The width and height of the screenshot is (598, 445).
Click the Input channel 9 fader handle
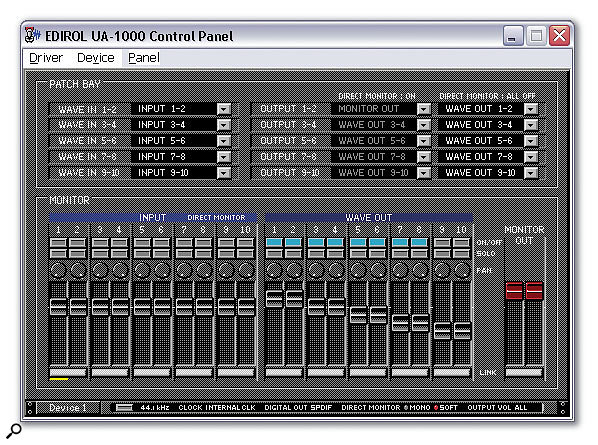[x=226, y=307]
